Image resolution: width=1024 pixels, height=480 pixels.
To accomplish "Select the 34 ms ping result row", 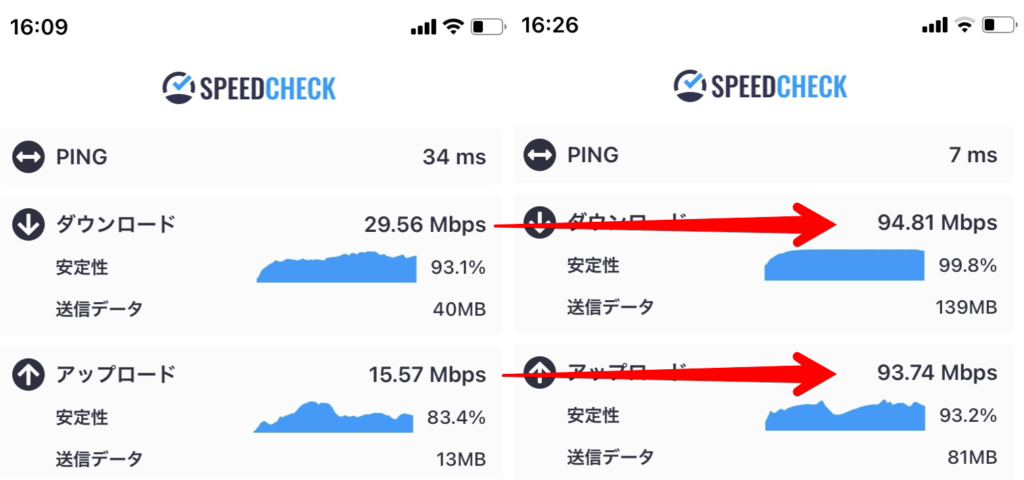I will coord(251,157).
